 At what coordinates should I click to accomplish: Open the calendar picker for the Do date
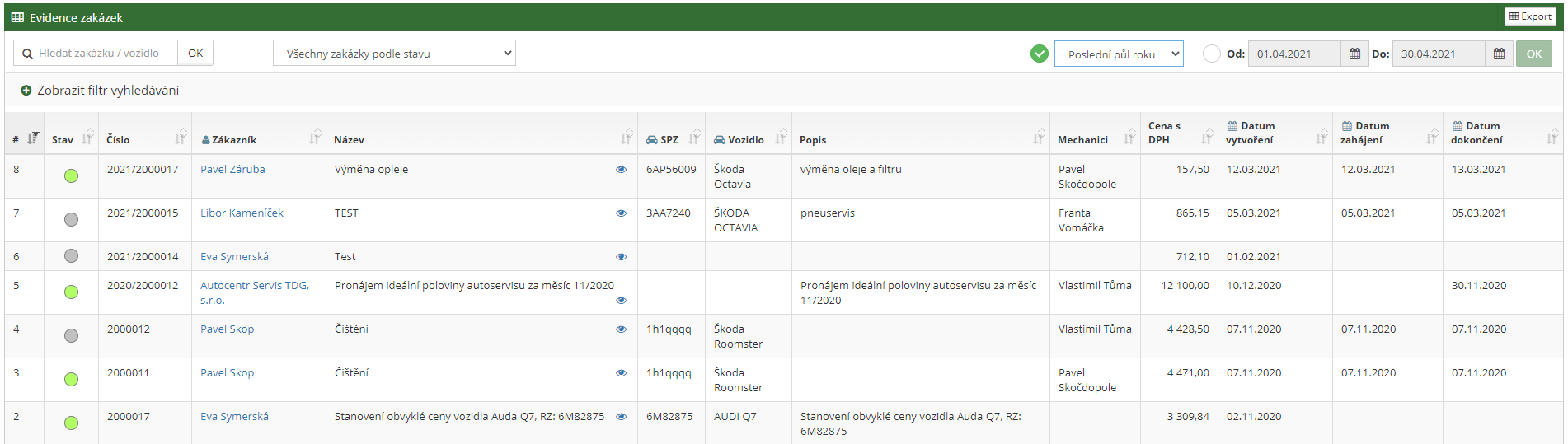[1499, 54]
